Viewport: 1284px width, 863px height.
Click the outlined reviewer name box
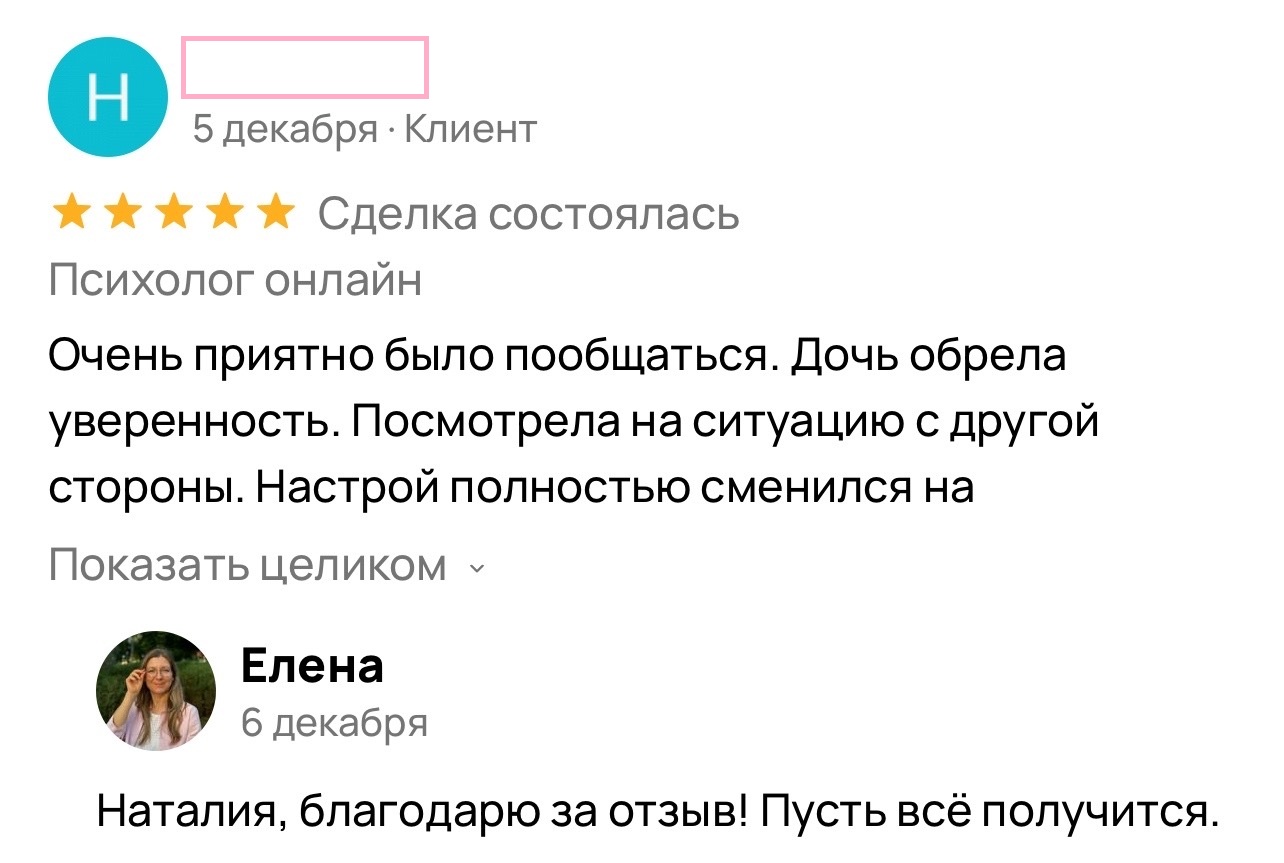pos(305,67)
